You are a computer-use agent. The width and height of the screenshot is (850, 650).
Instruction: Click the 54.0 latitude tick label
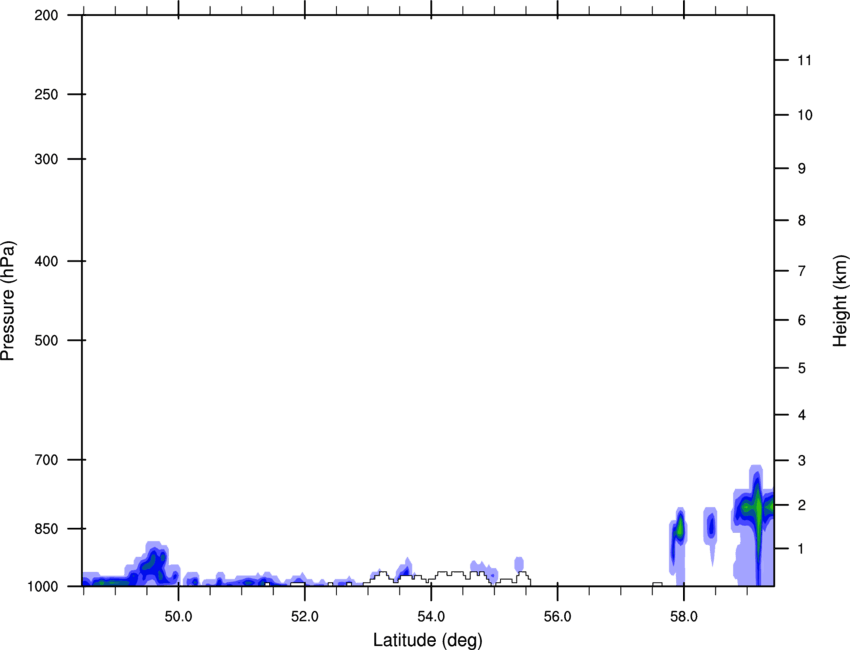pyautogui.click(x=431, y=617)
